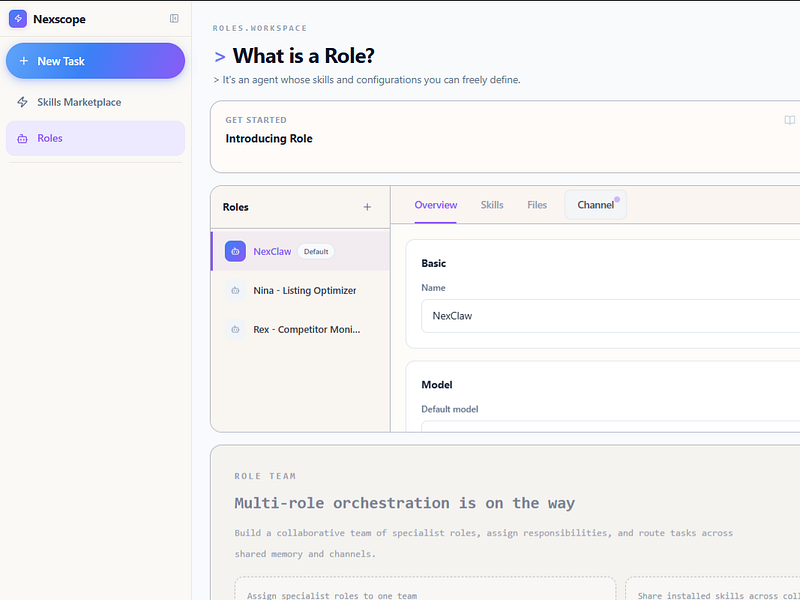
Task: Click the Name input field containing NexClaw
Action: pos(610,316)
